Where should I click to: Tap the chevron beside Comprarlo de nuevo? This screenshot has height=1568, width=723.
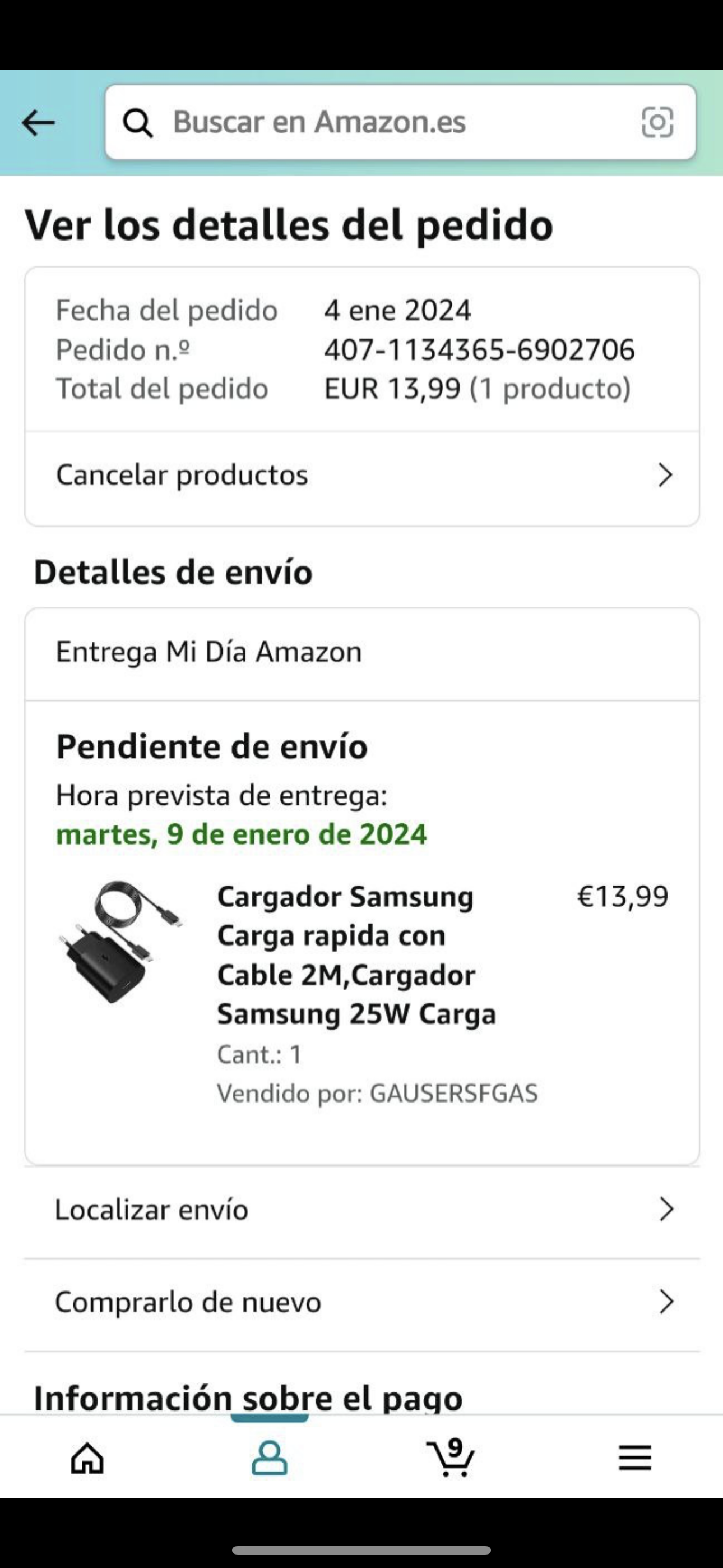[666, 1302]
